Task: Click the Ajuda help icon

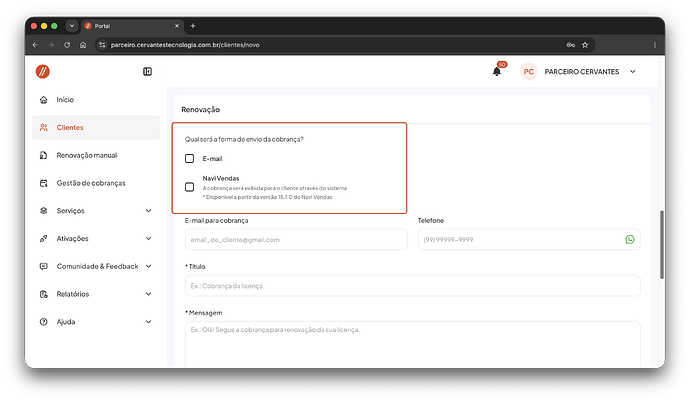Action: click(44, 322)
